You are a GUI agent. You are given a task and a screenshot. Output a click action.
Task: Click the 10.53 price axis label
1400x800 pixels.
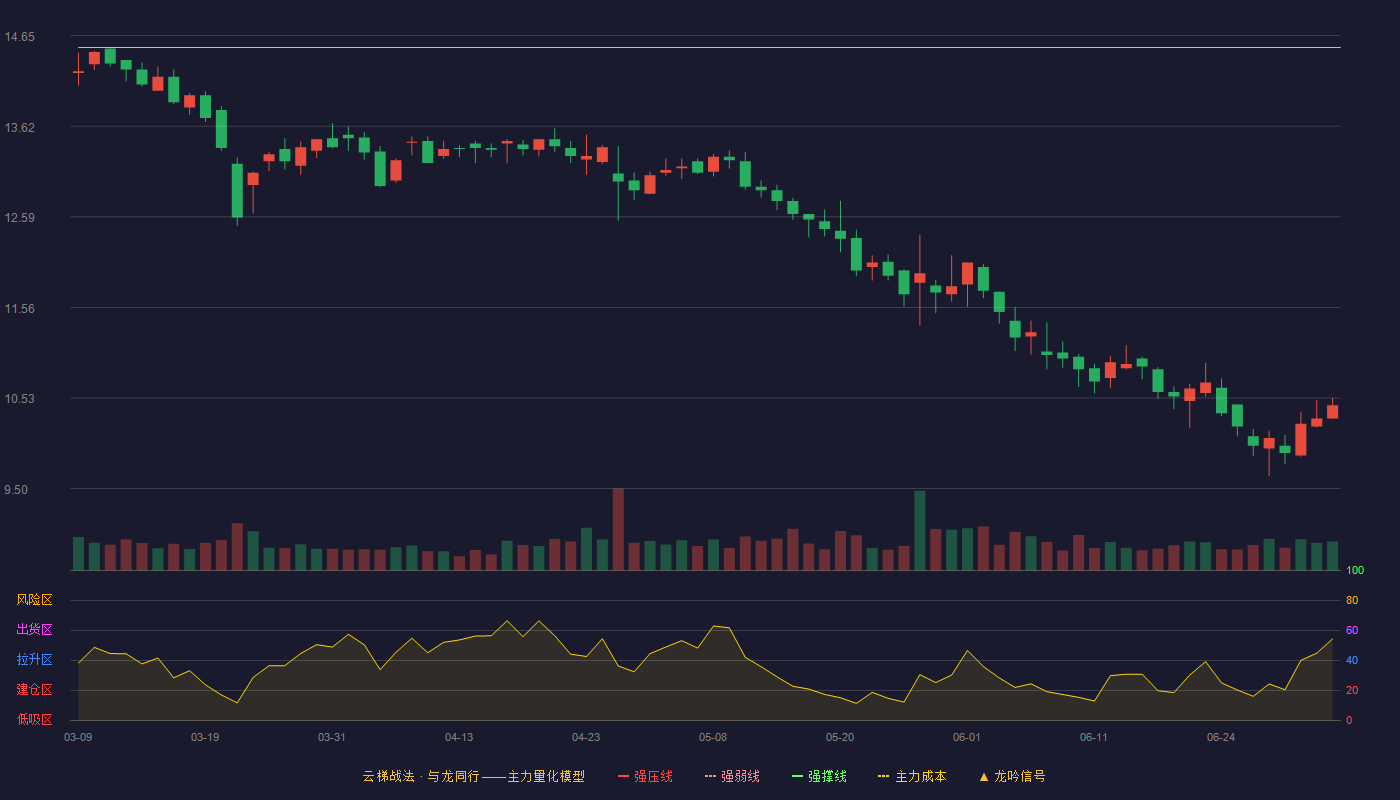click(20, 398)
